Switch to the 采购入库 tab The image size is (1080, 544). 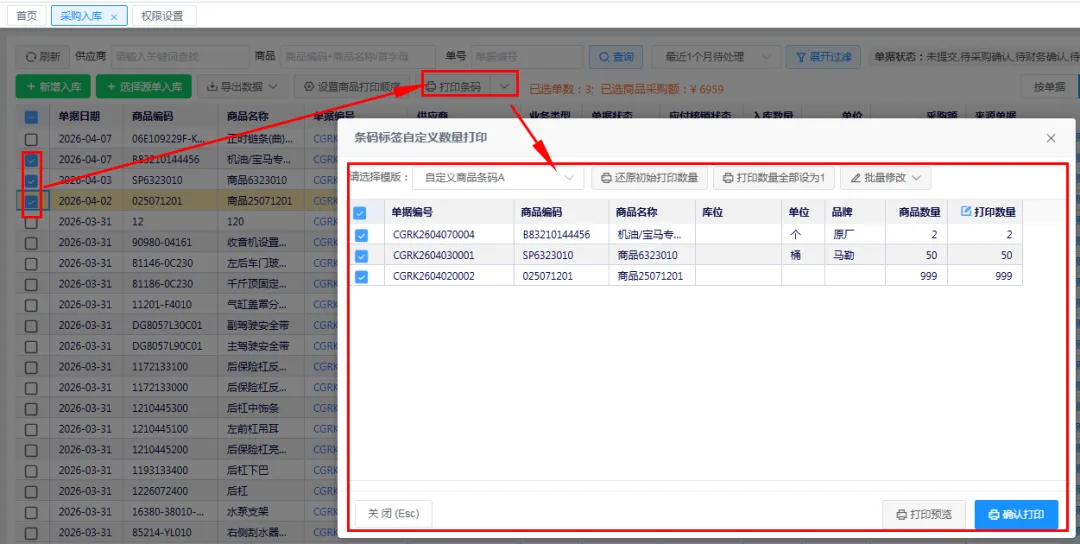[89, 16]
